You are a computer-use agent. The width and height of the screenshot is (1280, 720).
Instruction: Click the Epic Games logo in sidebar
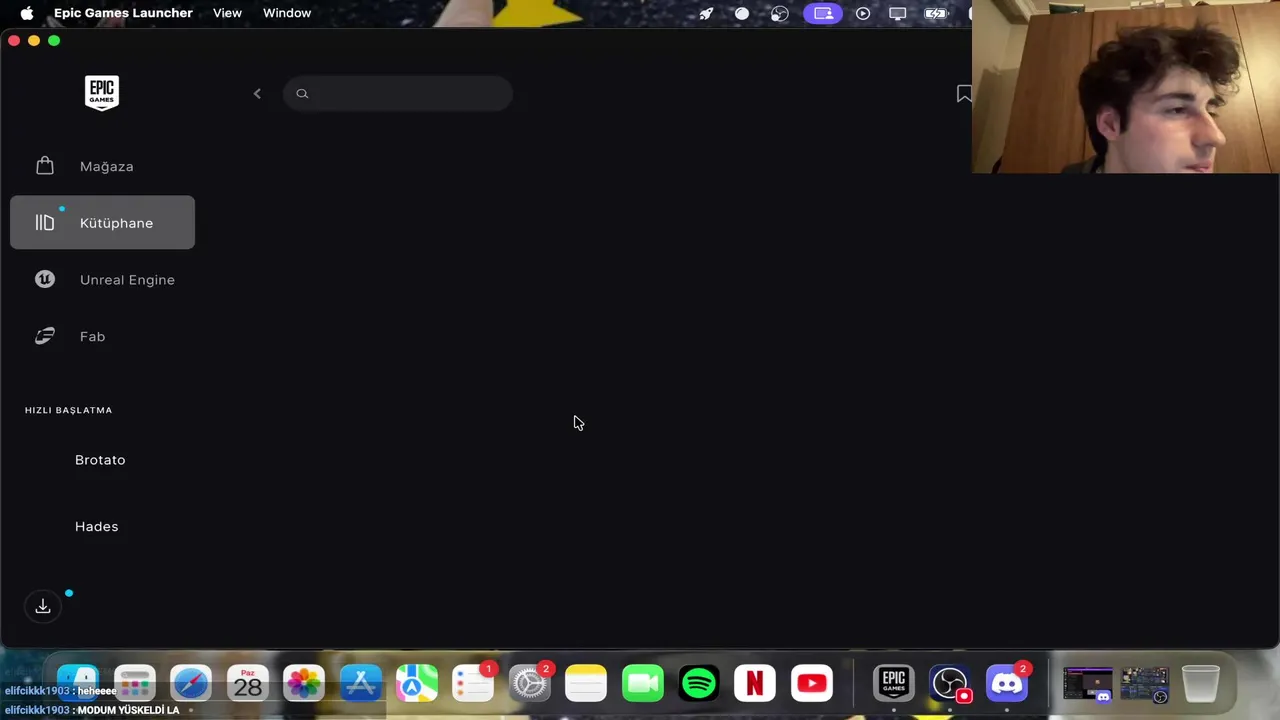coord(102,93)
